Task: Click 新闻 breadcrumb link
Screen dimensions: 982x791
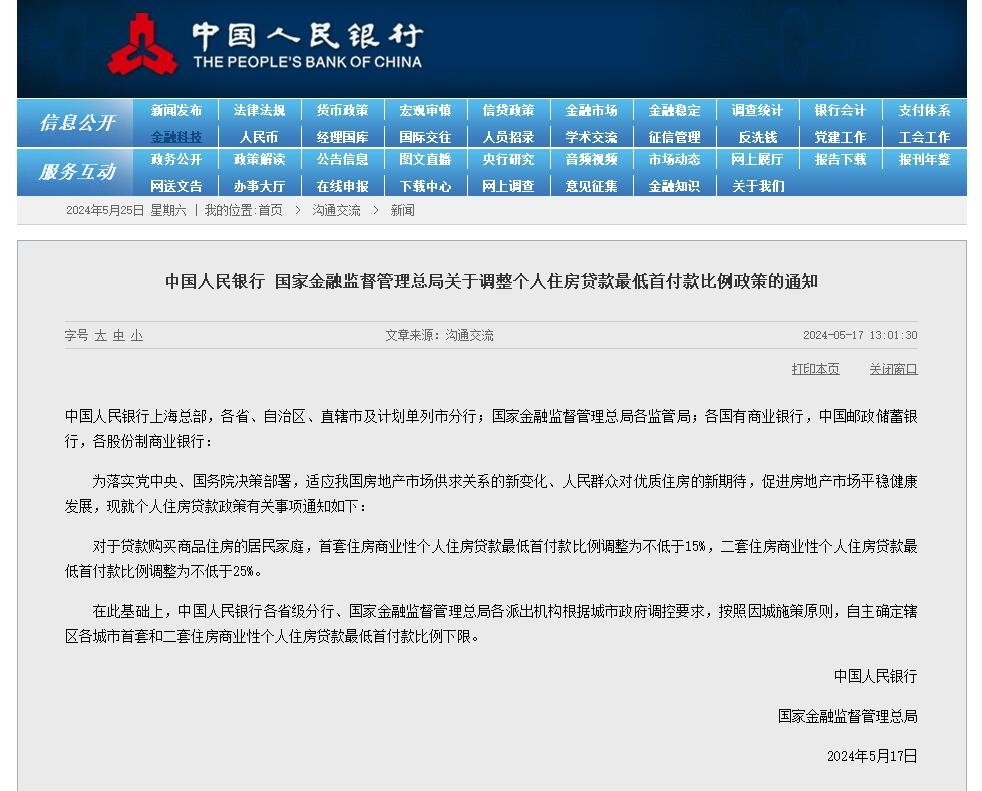Action: (x=402, y=210)
